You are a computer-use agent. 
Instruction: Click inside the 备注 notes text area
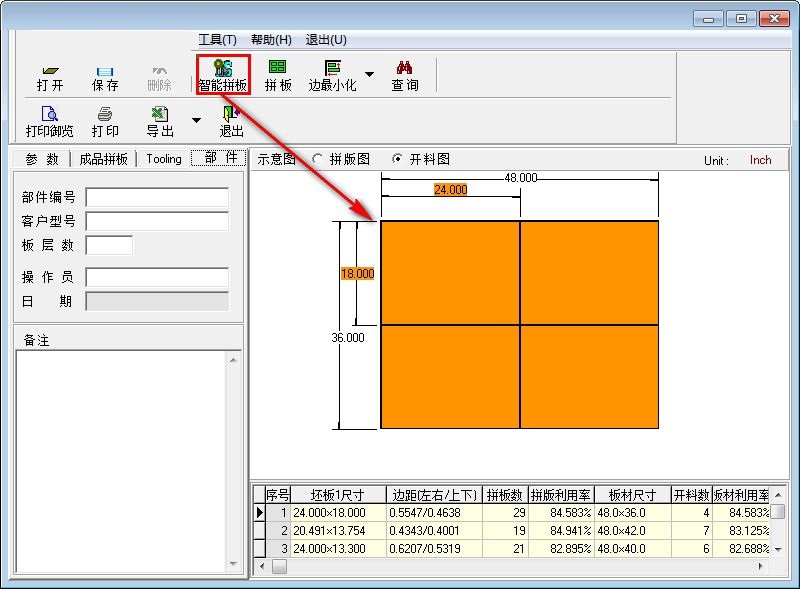click(121, 461)
